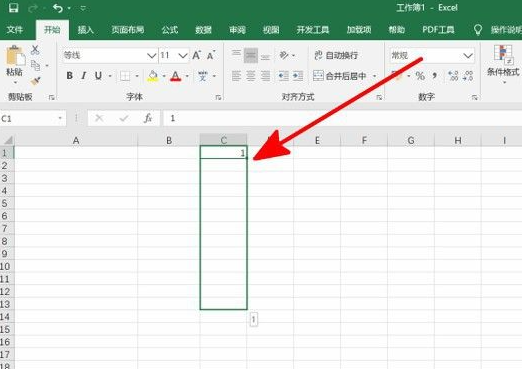Click the Undo arrow icon
Viewport: 522px width, 369px height.
click(58, 8)
